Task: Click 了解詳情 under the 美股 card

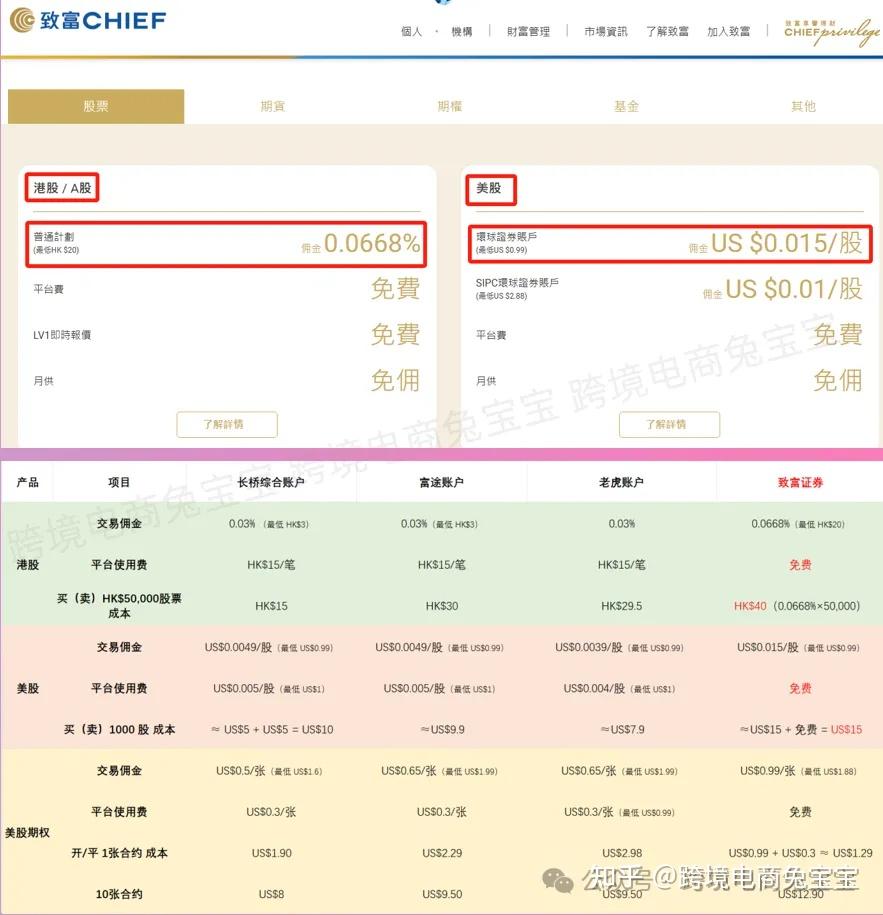Action: (668, 424)
